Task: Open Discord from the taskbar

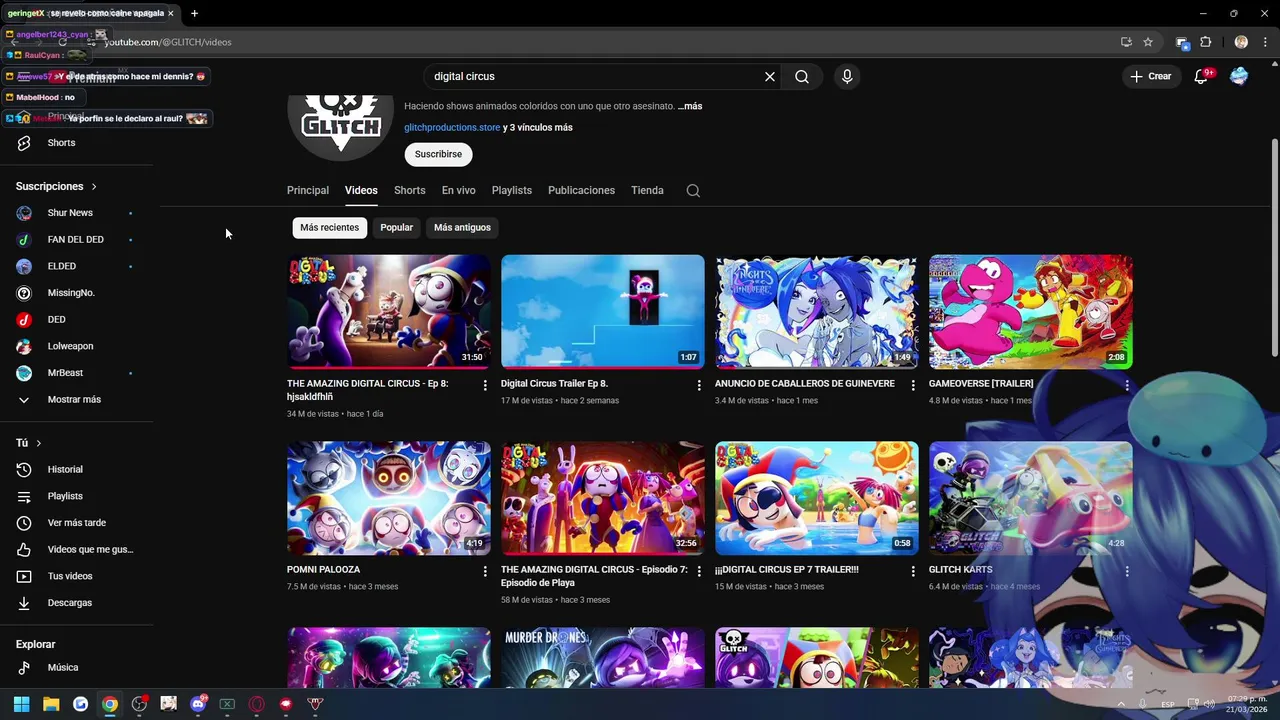Action: tap(198, 704)
